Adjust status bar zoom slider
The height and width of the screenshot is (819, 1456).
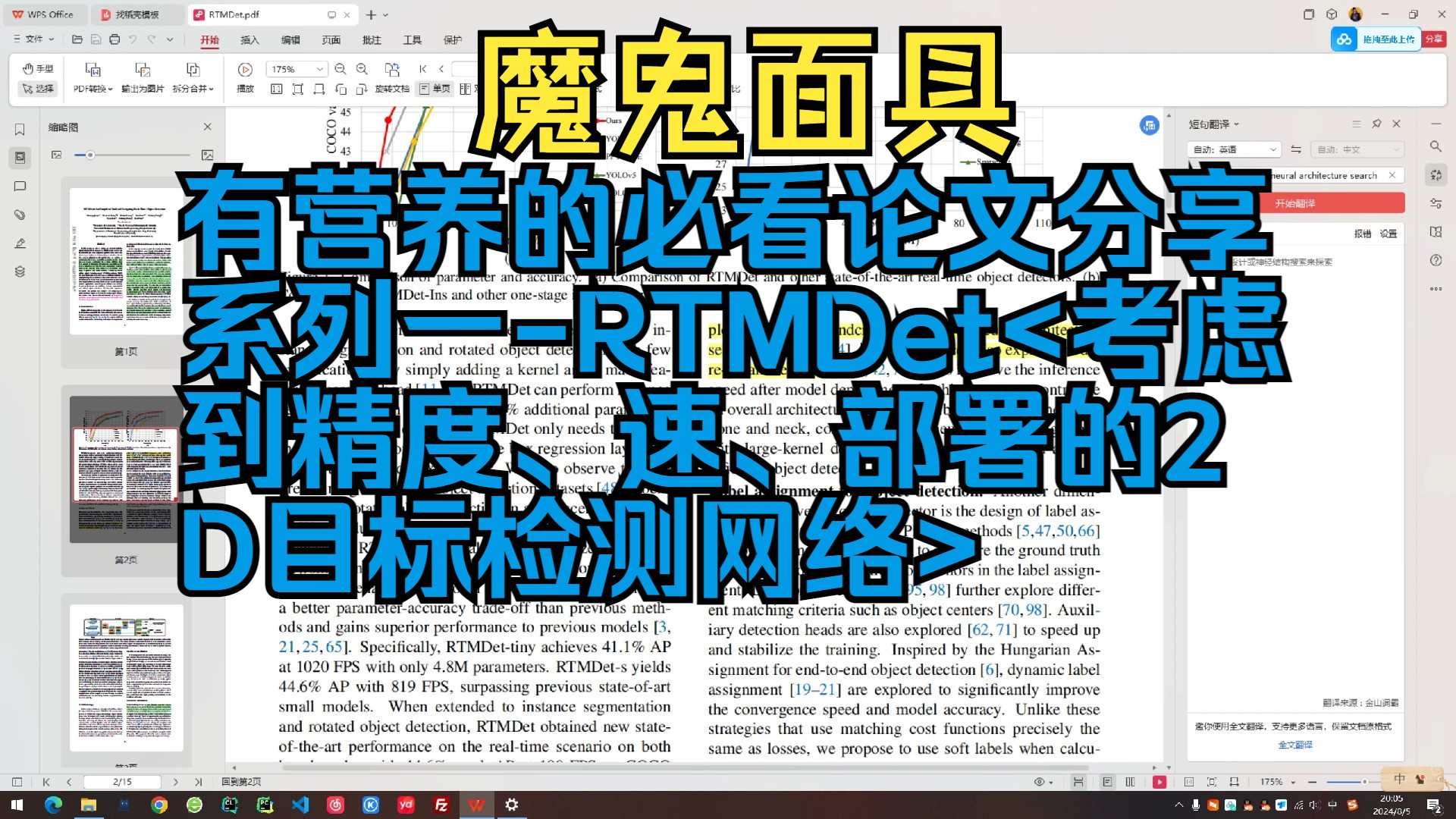[1363, 782]
